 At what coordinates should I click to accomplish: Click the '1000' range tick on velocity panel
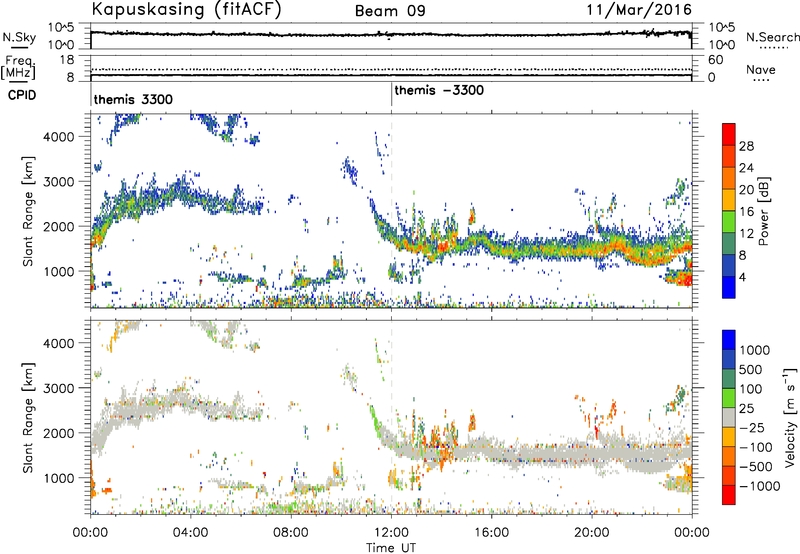tap(58, 478)
